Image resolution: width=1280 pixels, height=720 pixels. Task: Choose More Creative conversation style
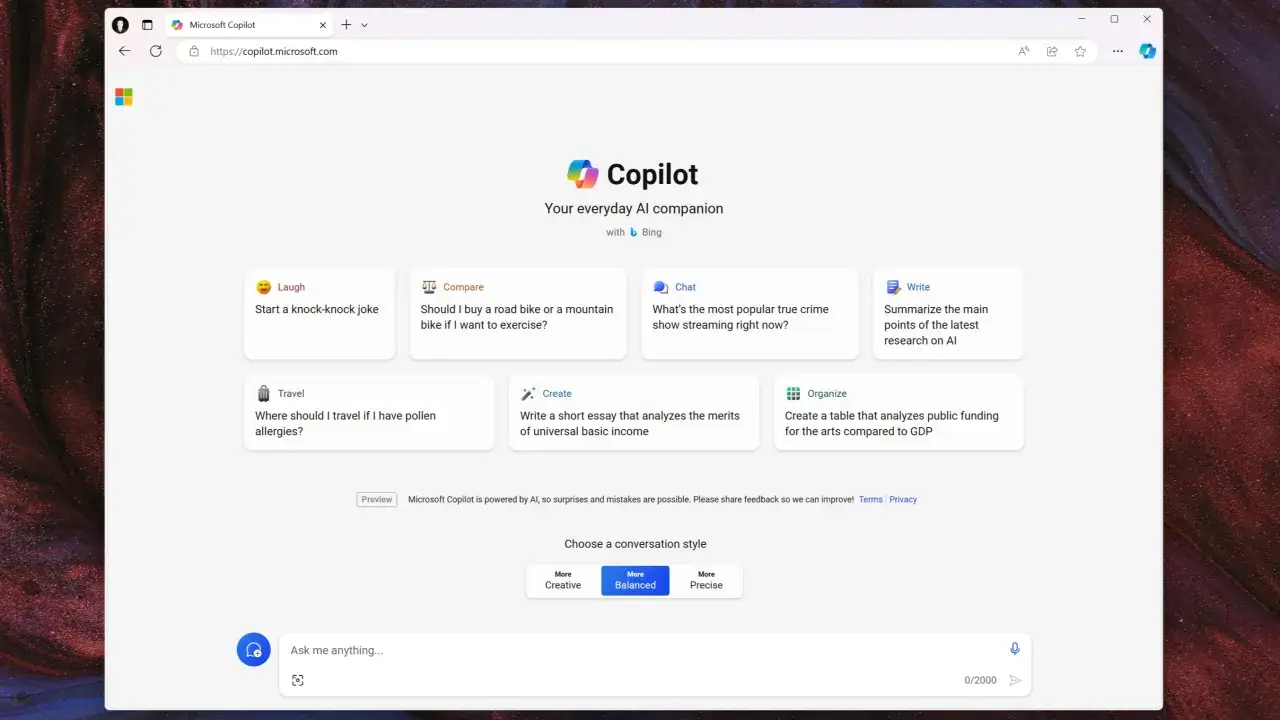coord(563,580)
